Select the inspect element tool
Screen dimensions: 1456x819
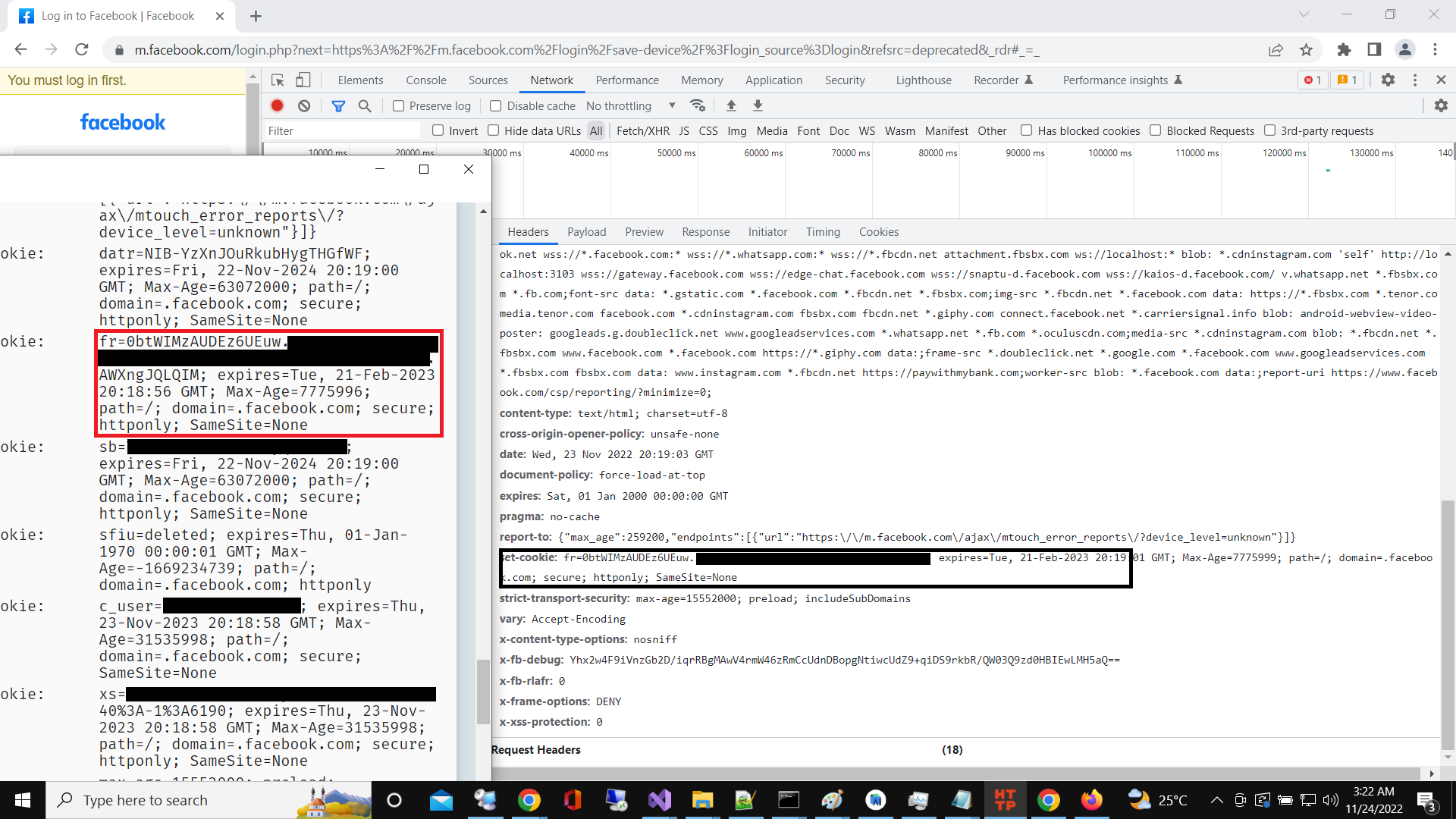(278, 80)
